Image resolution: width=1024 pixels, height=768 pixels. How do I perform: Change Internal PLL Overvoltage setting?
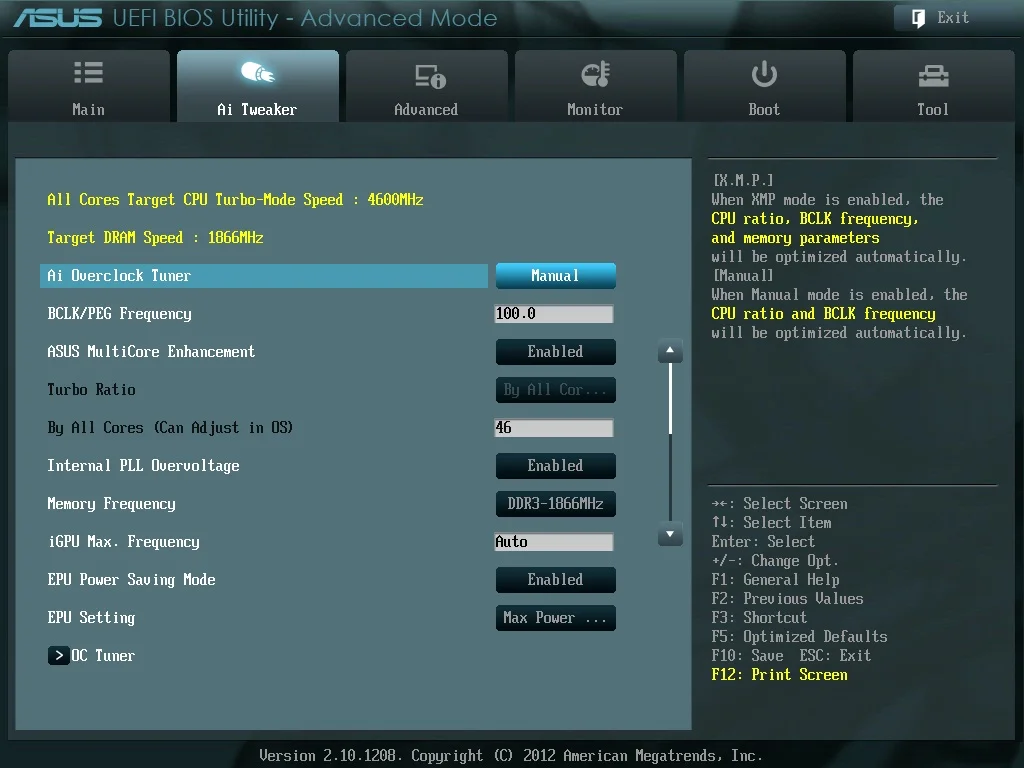556,466
